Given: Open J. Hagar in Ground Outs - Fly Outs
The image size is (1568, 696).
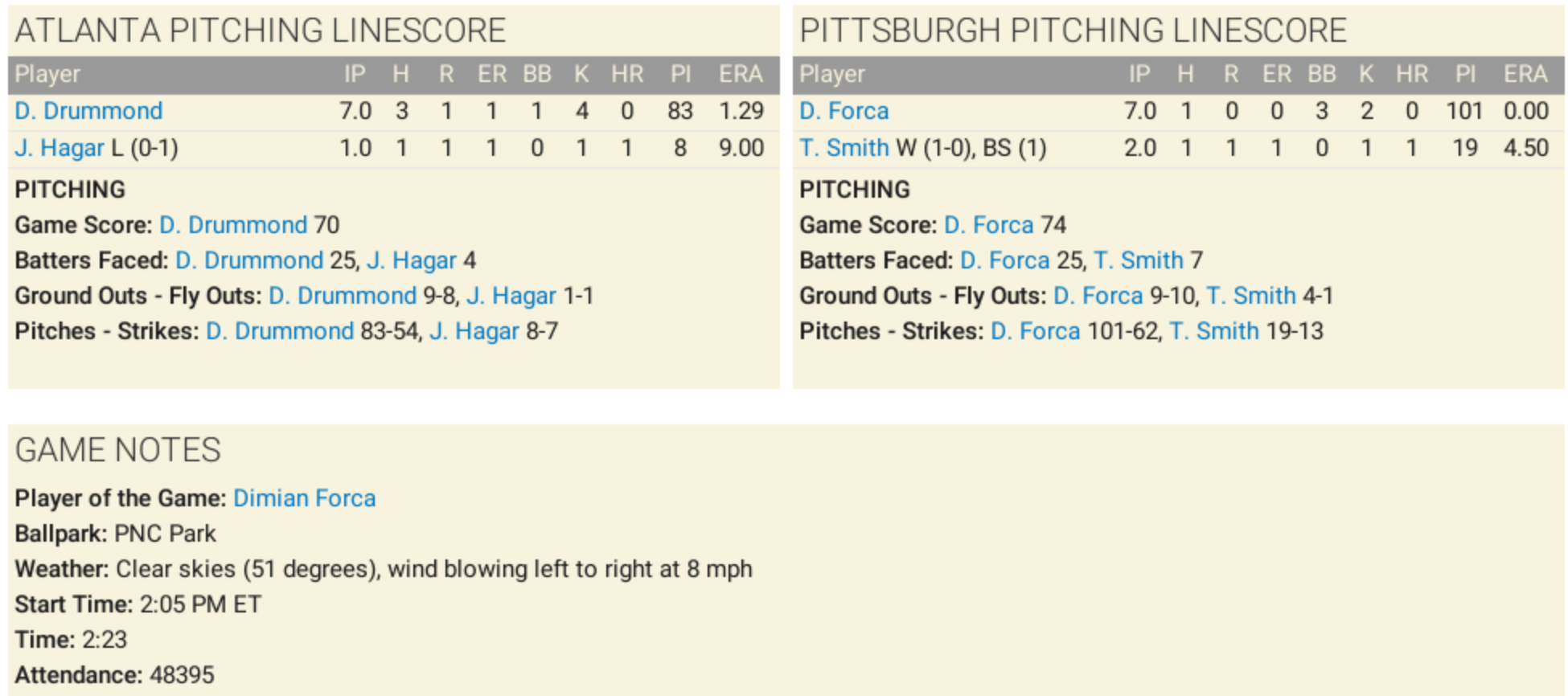Looking at the screenshot, I should coord(511,296).
